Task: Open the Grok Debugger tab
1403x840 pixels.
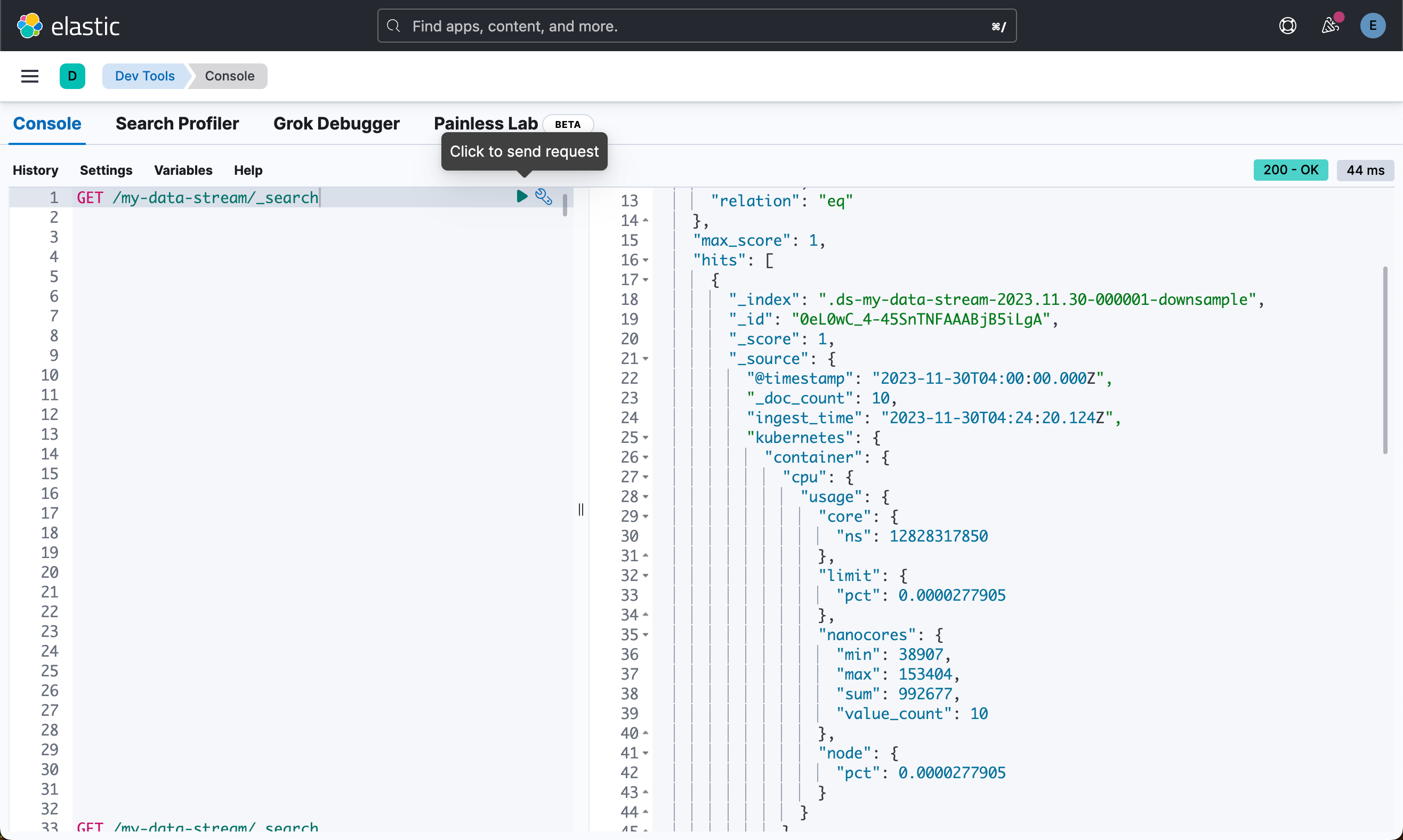Action: point(337,124)
